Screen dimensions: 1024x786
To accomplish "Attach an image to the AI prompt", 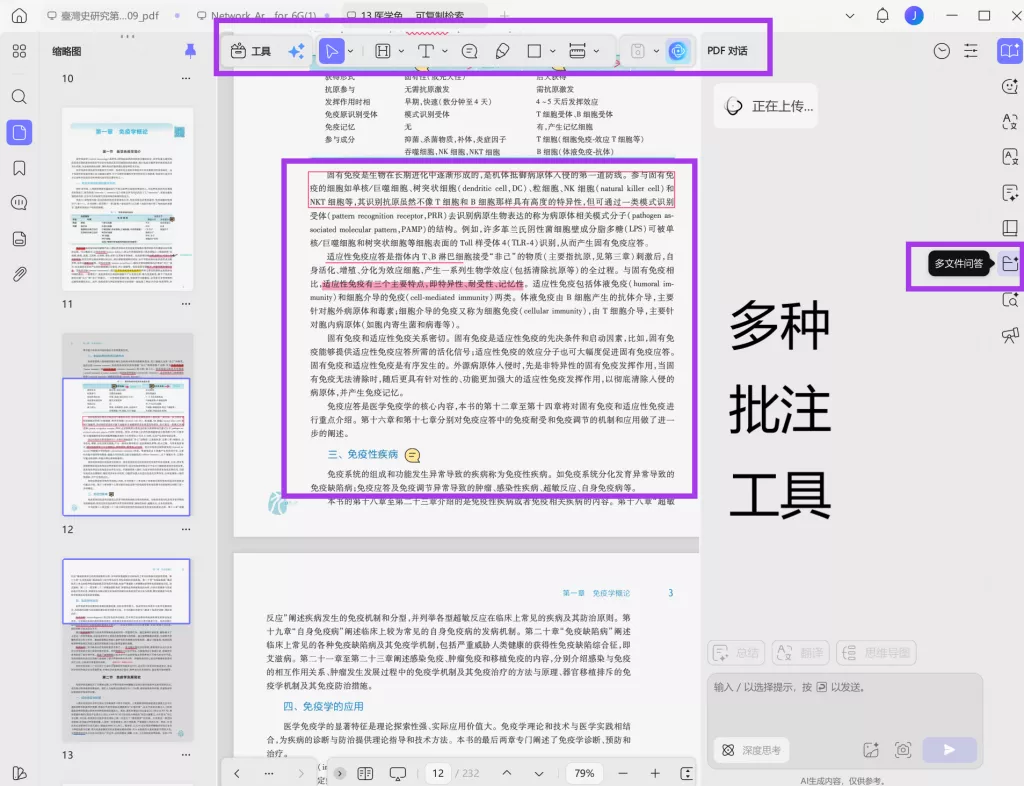I will pyautogui.click(x=871, y=750).
